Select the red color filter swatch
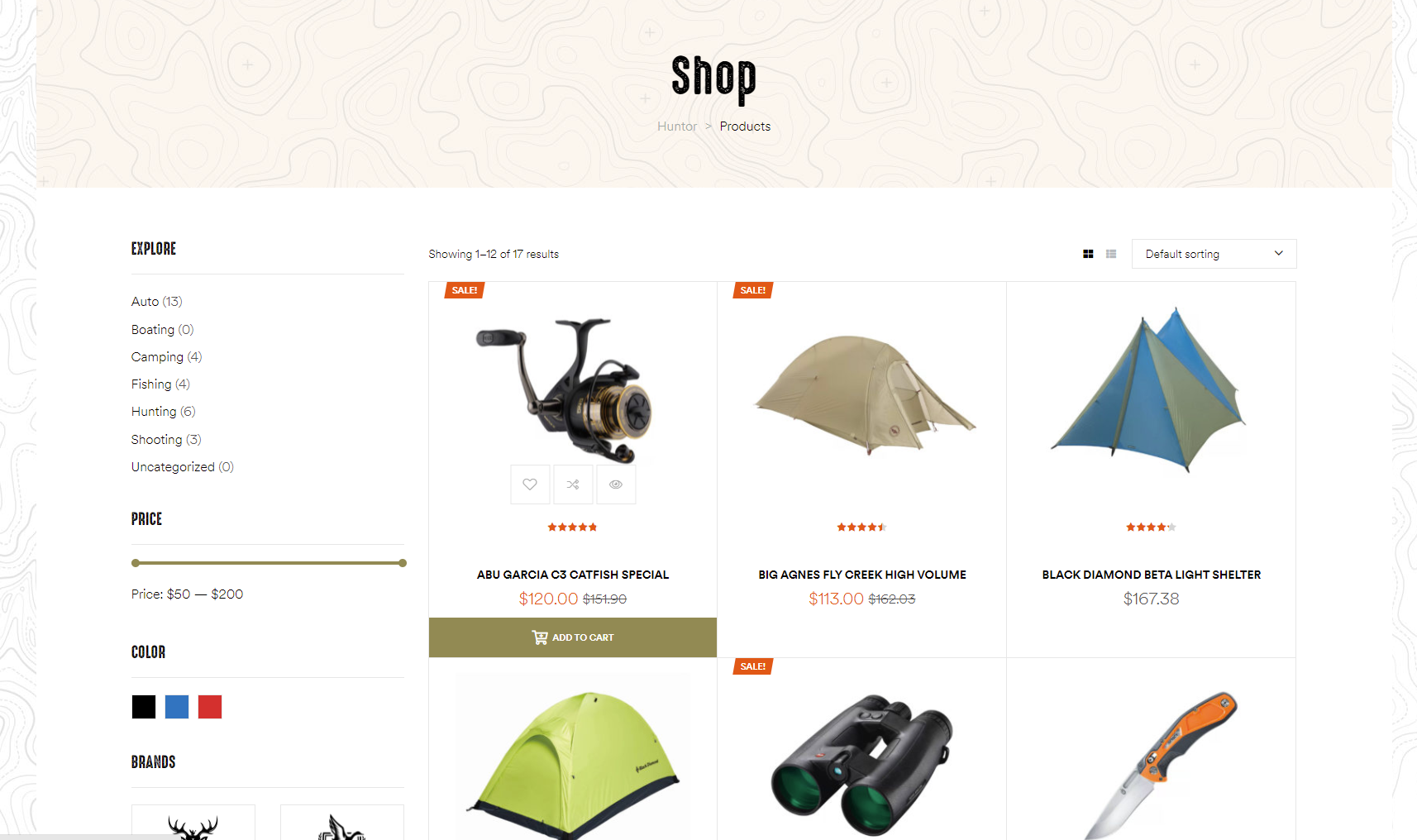The height and width of the screenshot is (840, 1417). (210, 707)
